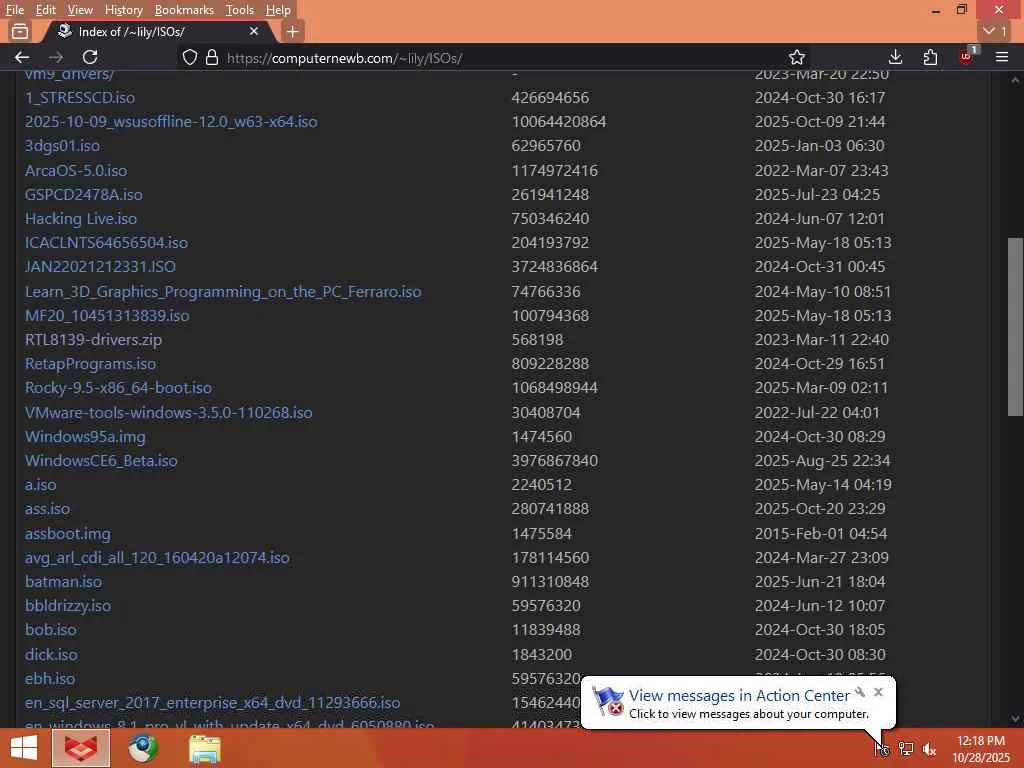Open Rocky-9.5-x86_64-boot.iso link
1024x768 pixels.
118,388
